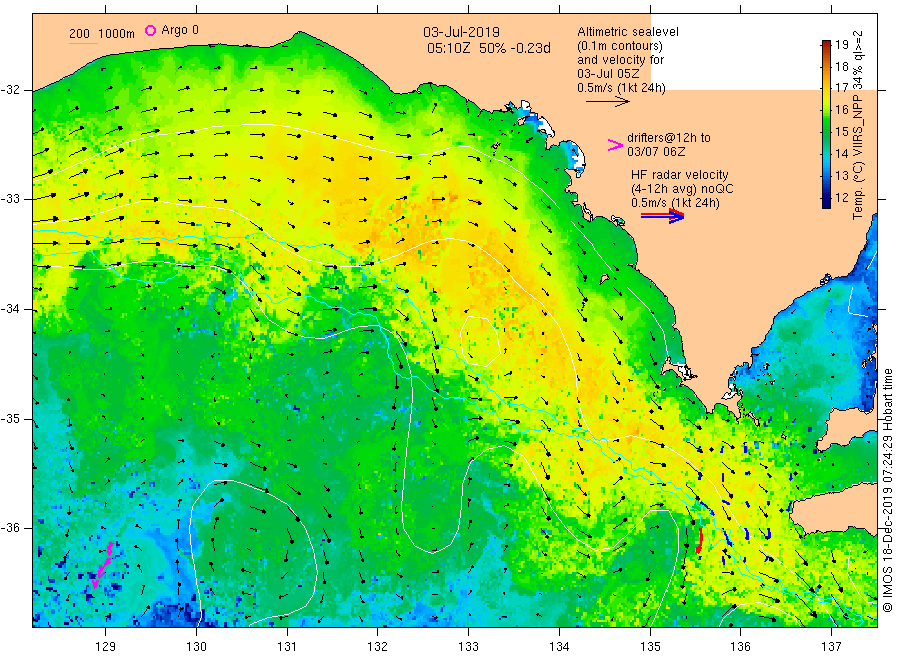The width and height of the screenshot is (900, 660).
Task: Click the '03/07 06Z' text
Action: click(656, 152)
